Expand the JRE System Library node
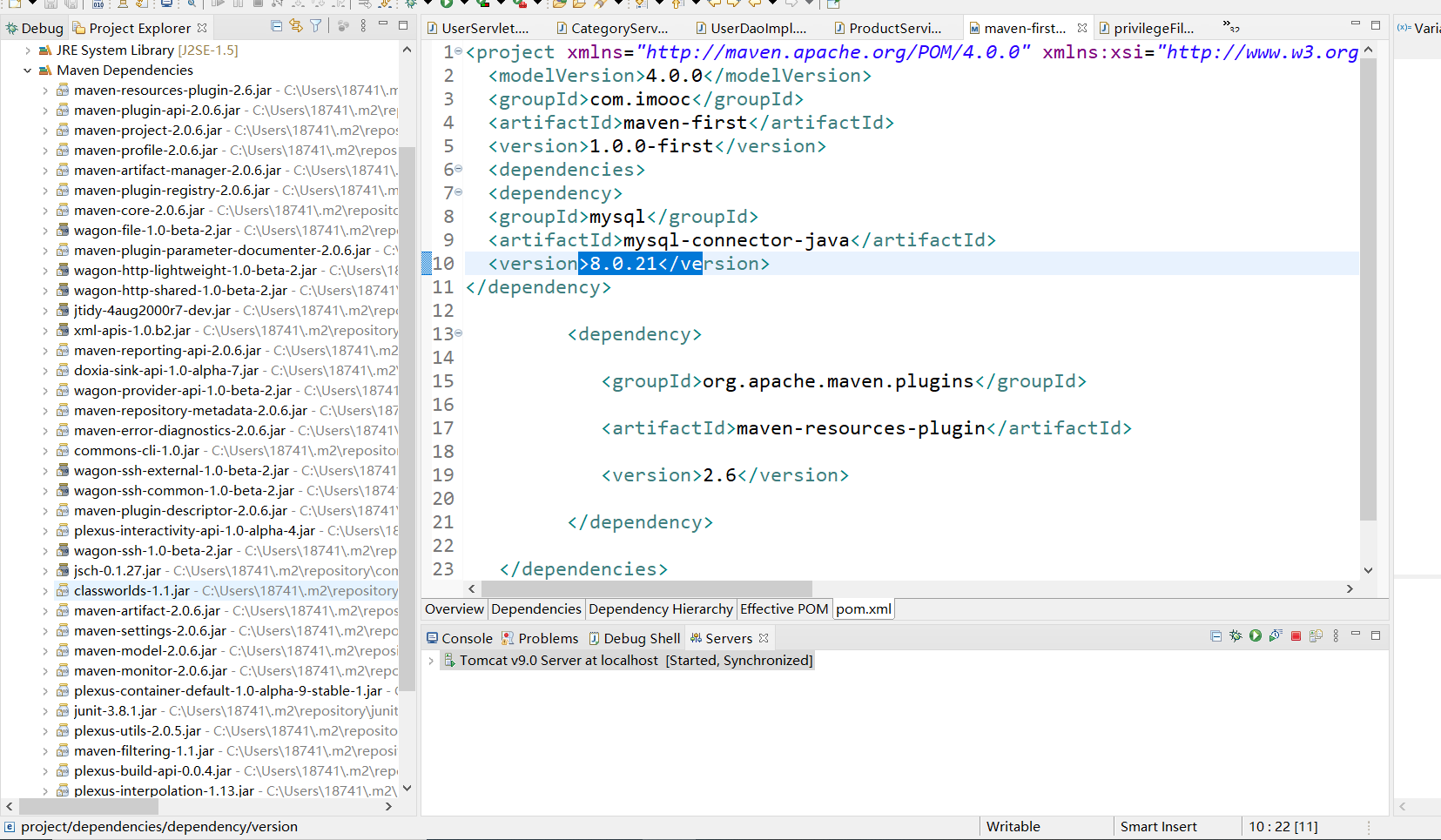This screenshot has width=1441, height=840. click(27, 50)
